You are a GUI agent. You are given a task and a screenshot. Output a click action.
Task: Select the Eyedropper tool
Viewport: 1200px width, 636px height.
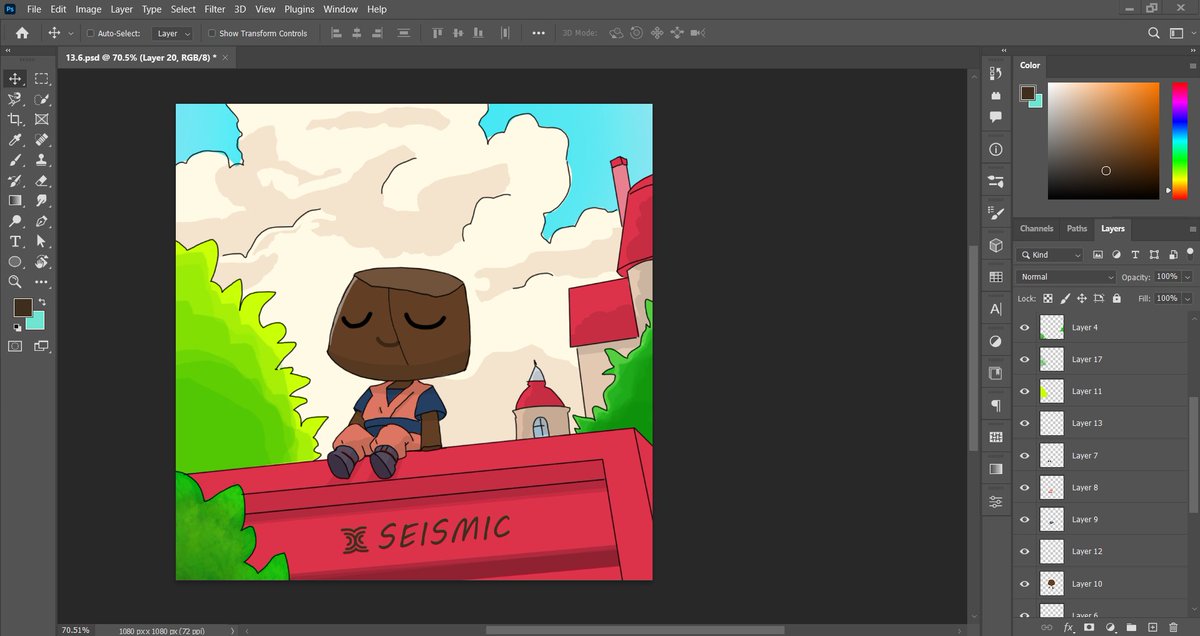[16, 140]
